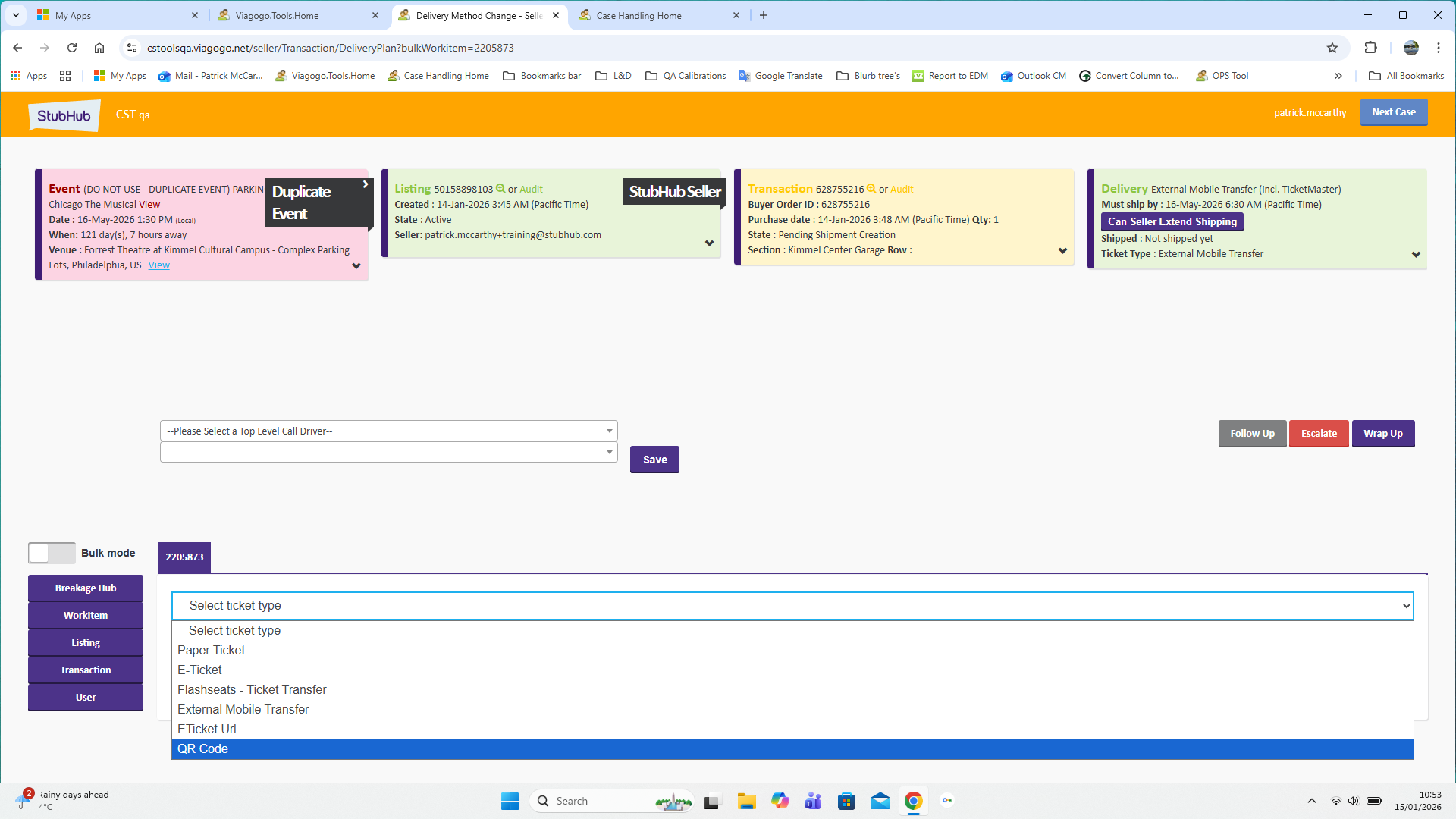Open the Top Level Call Driver dropdown

(x=388, y=431)
